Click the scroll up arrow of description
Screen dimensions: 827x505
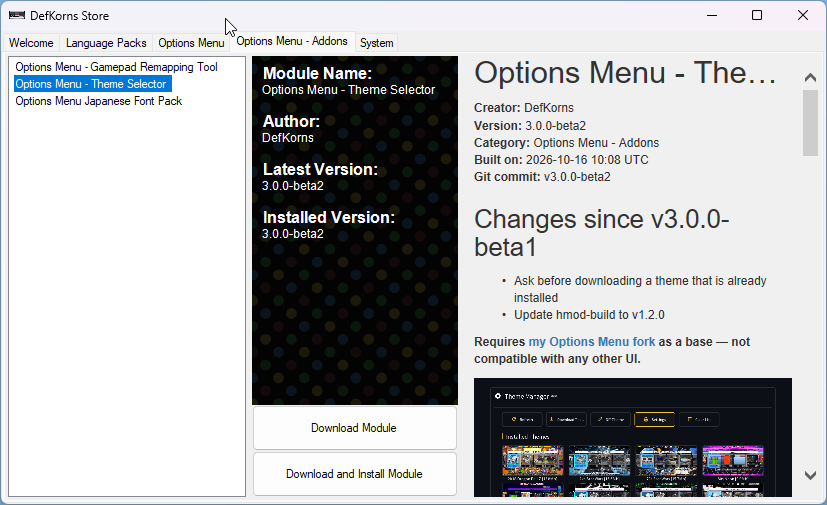point(810,78)
